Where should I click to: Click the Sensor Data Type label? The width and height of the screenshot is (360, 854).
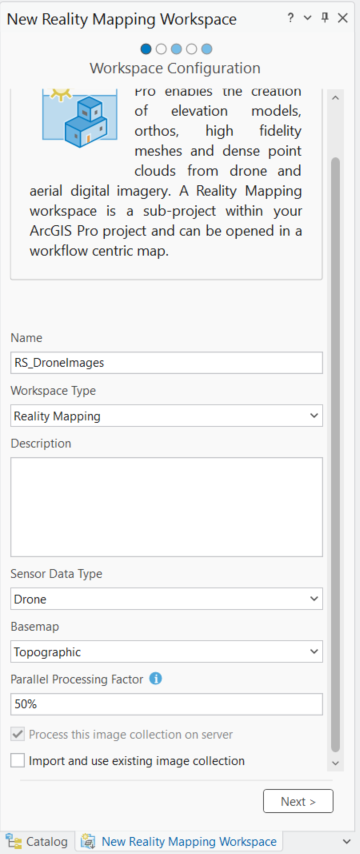56,573
